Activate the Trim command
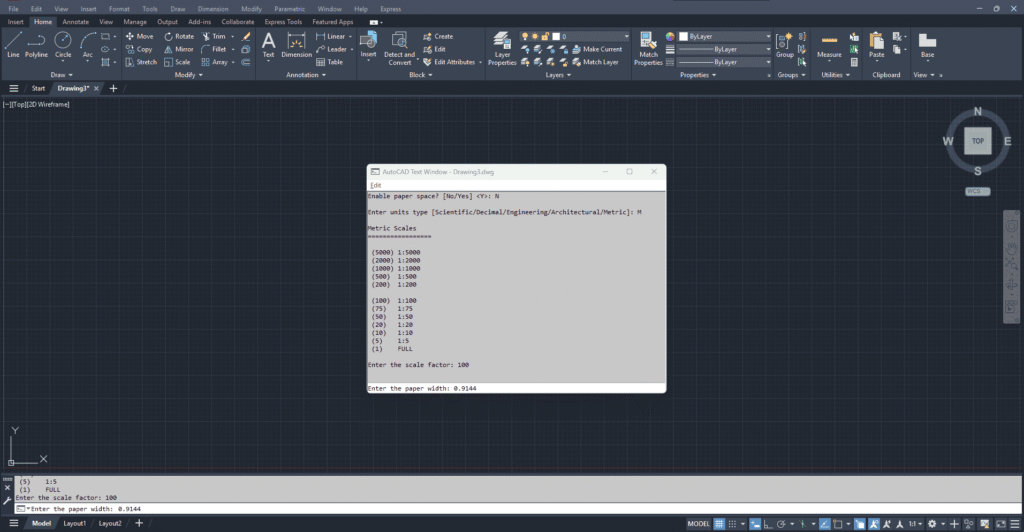 [x=214, y=37]
